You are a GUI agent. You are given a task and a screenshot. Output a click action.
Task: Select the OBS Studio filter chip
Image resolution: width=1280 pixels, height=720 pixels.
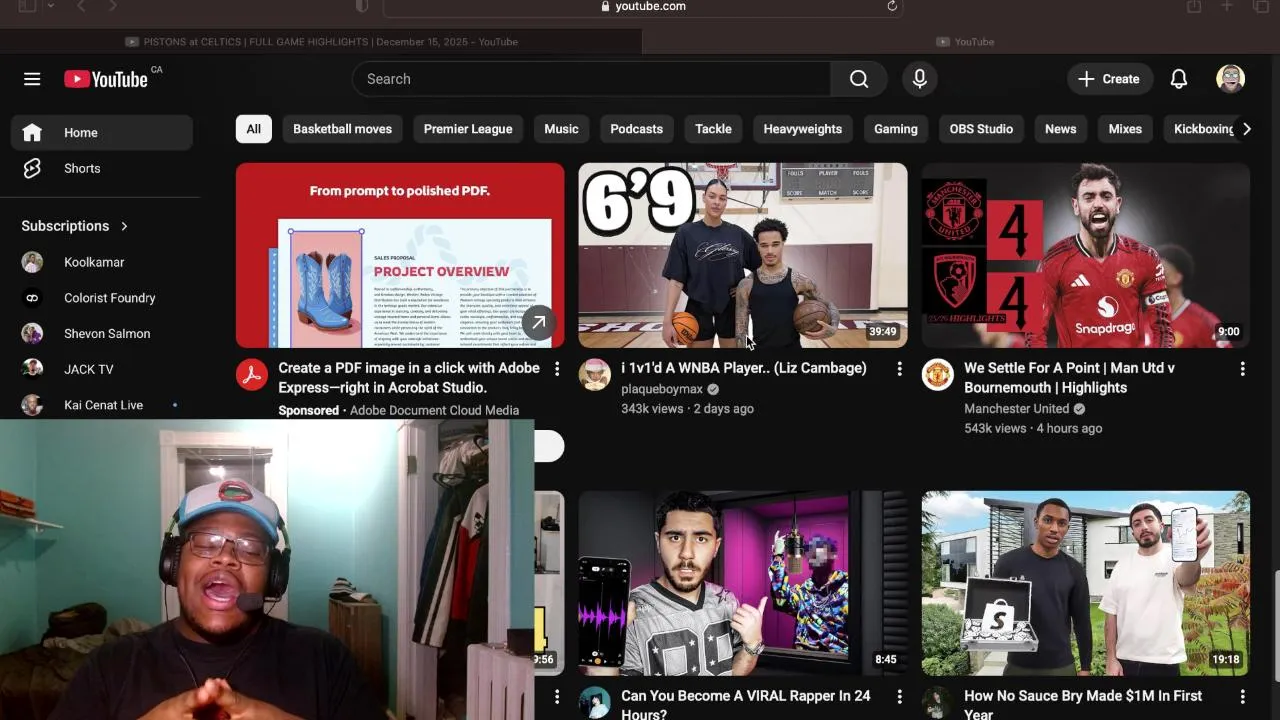pyautogui.click(x=981, y=129)
